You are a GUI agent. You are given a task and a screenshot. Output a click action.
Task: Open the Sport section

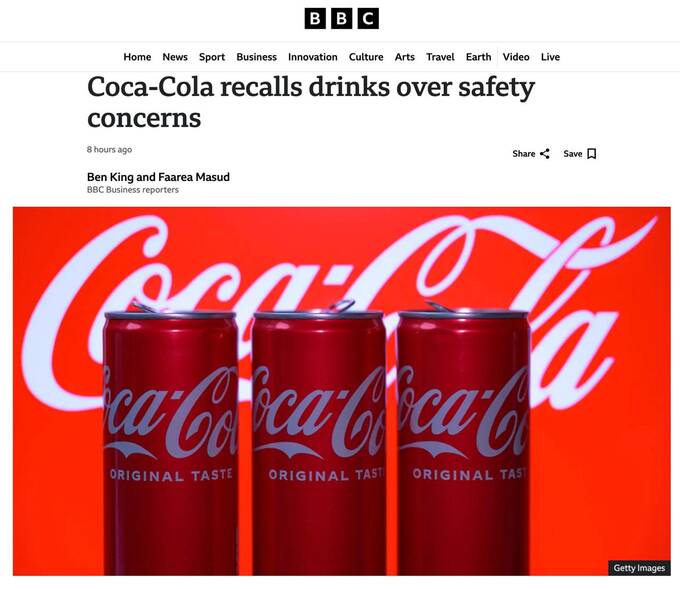point(212,57)
